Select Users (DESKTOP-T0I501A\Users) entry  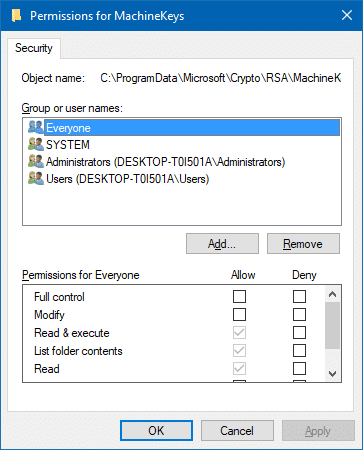point(127,179)
